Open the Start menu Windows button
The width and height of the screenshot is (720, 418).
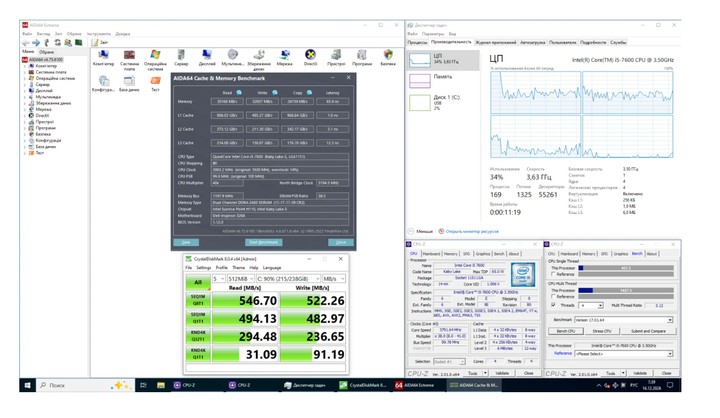(x=27, y=385)
